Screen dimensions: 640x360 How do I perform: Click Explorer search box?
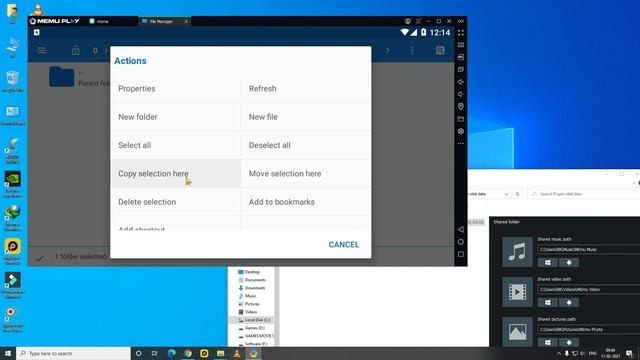(584, 194)
